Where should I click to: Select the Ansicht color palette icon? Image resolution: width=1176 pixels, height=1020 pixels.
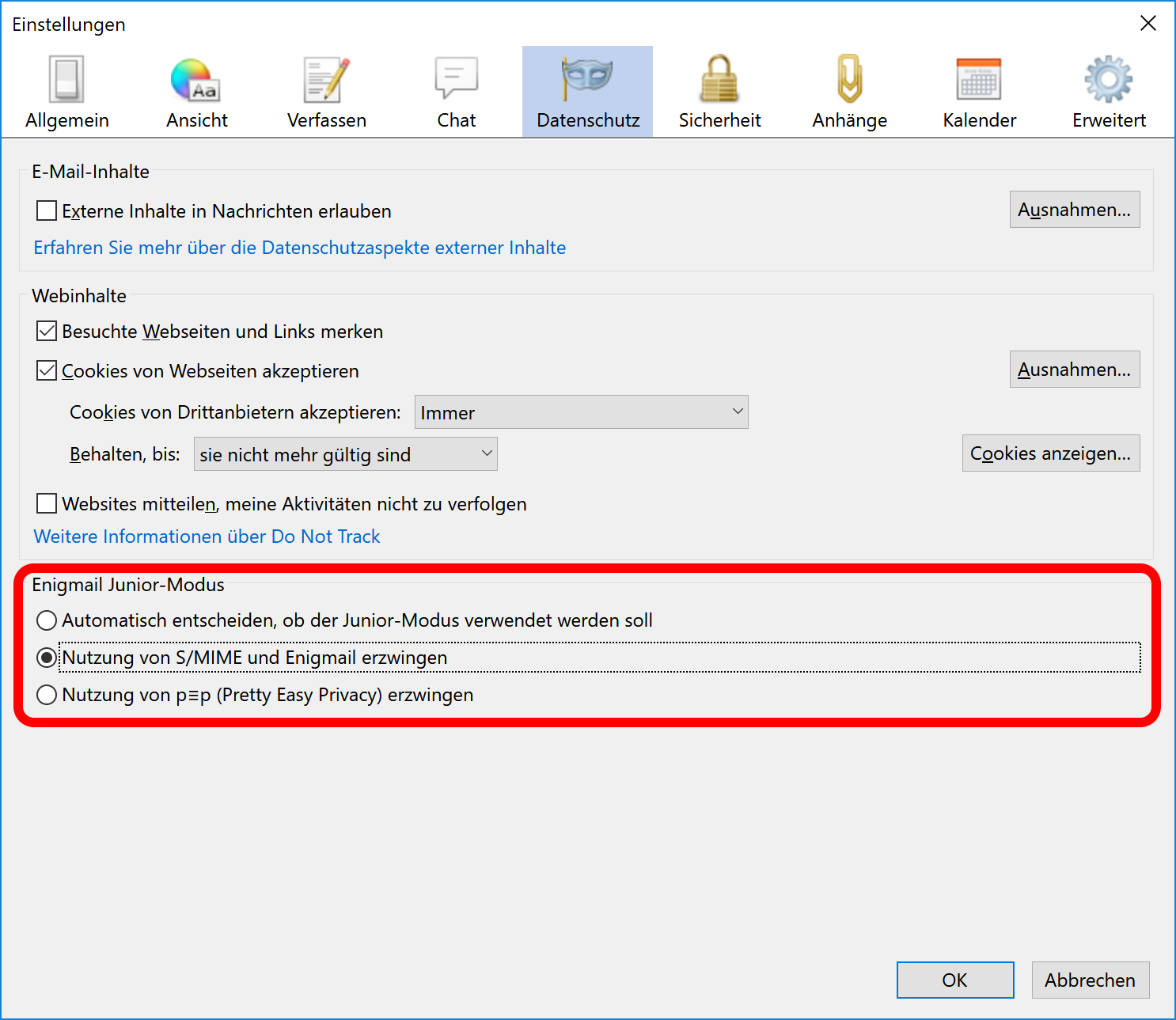click(x=196, y=80)
